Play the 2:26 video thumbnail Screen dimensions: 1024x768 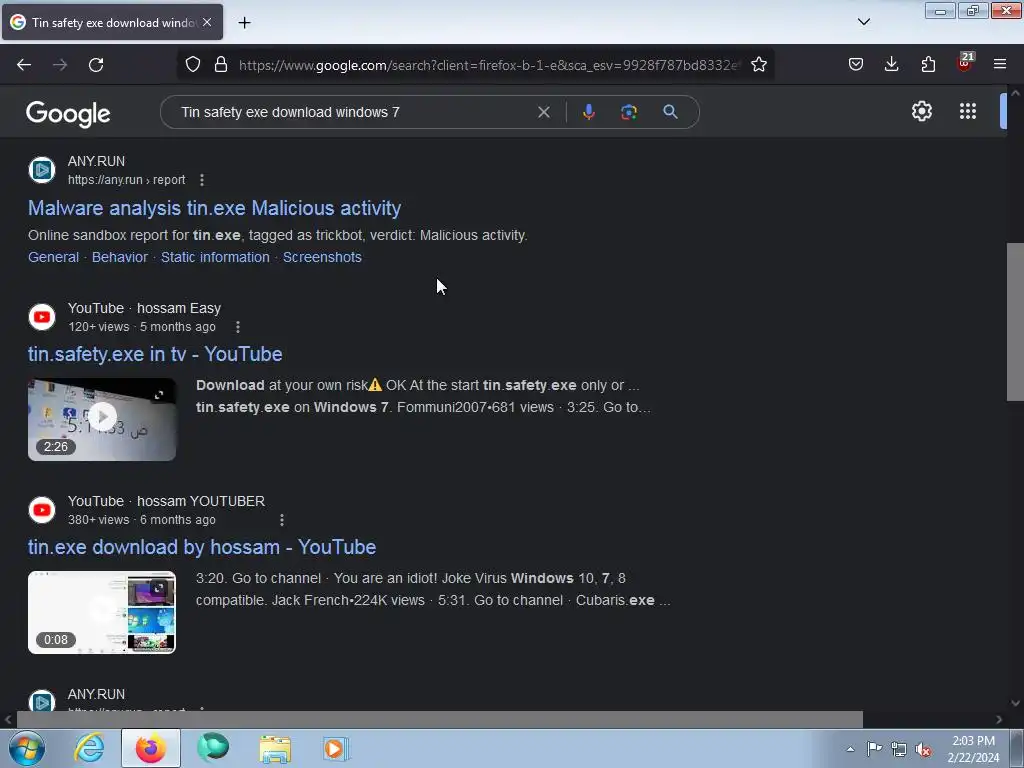click(x=102, y=419)
